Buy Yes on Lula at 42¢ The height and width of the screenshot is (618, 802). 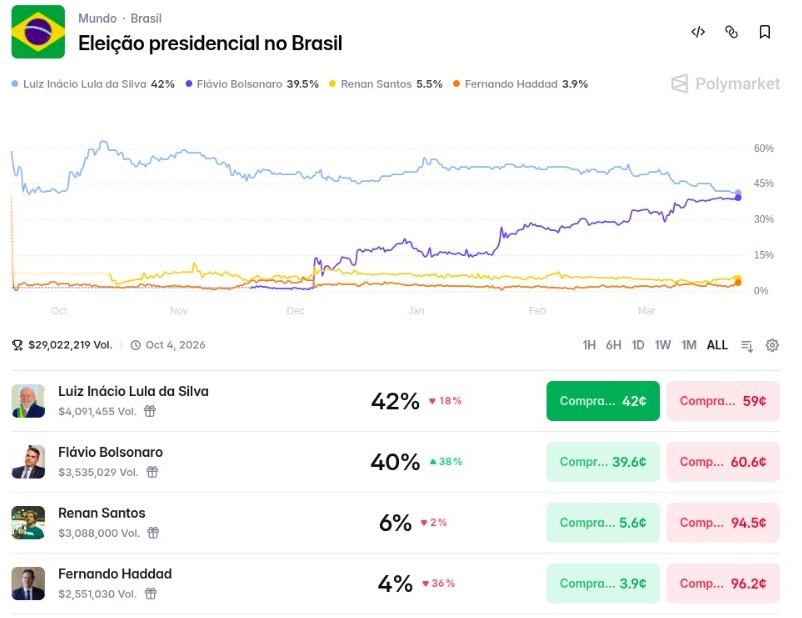click(603, 401)
